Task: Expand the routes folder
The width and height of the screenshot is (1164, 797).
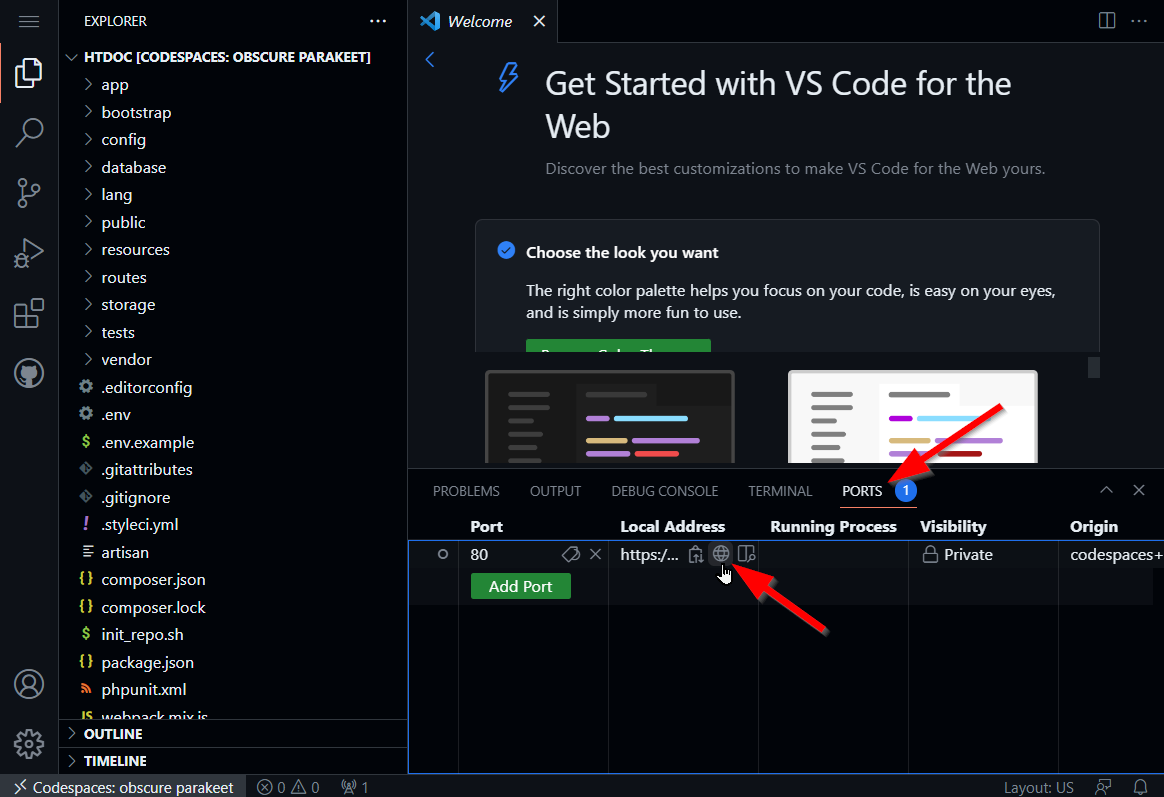Action: coord(233,277)
